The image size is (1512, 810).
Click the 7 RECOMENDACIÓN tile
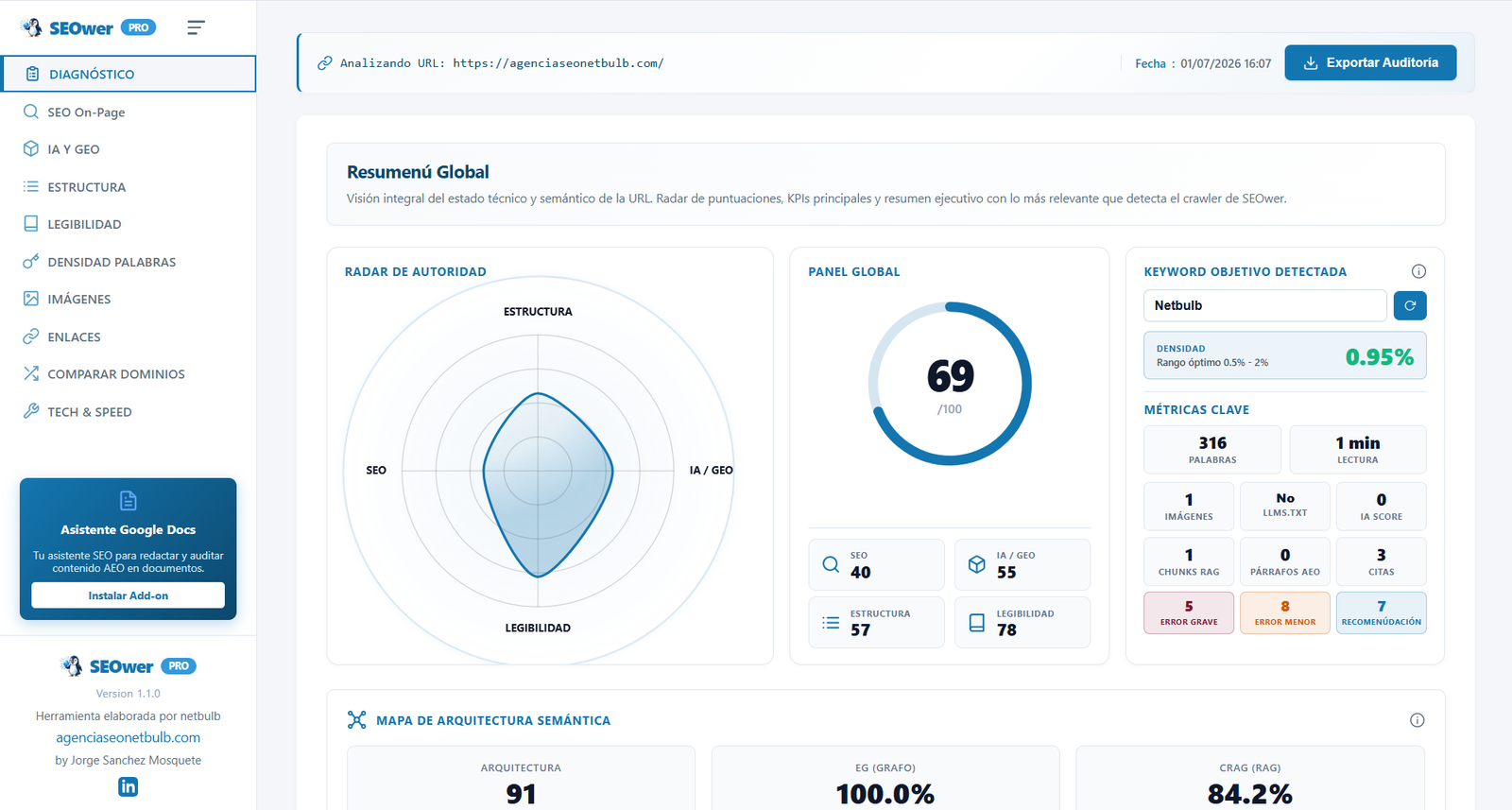tap(1382, 612)
